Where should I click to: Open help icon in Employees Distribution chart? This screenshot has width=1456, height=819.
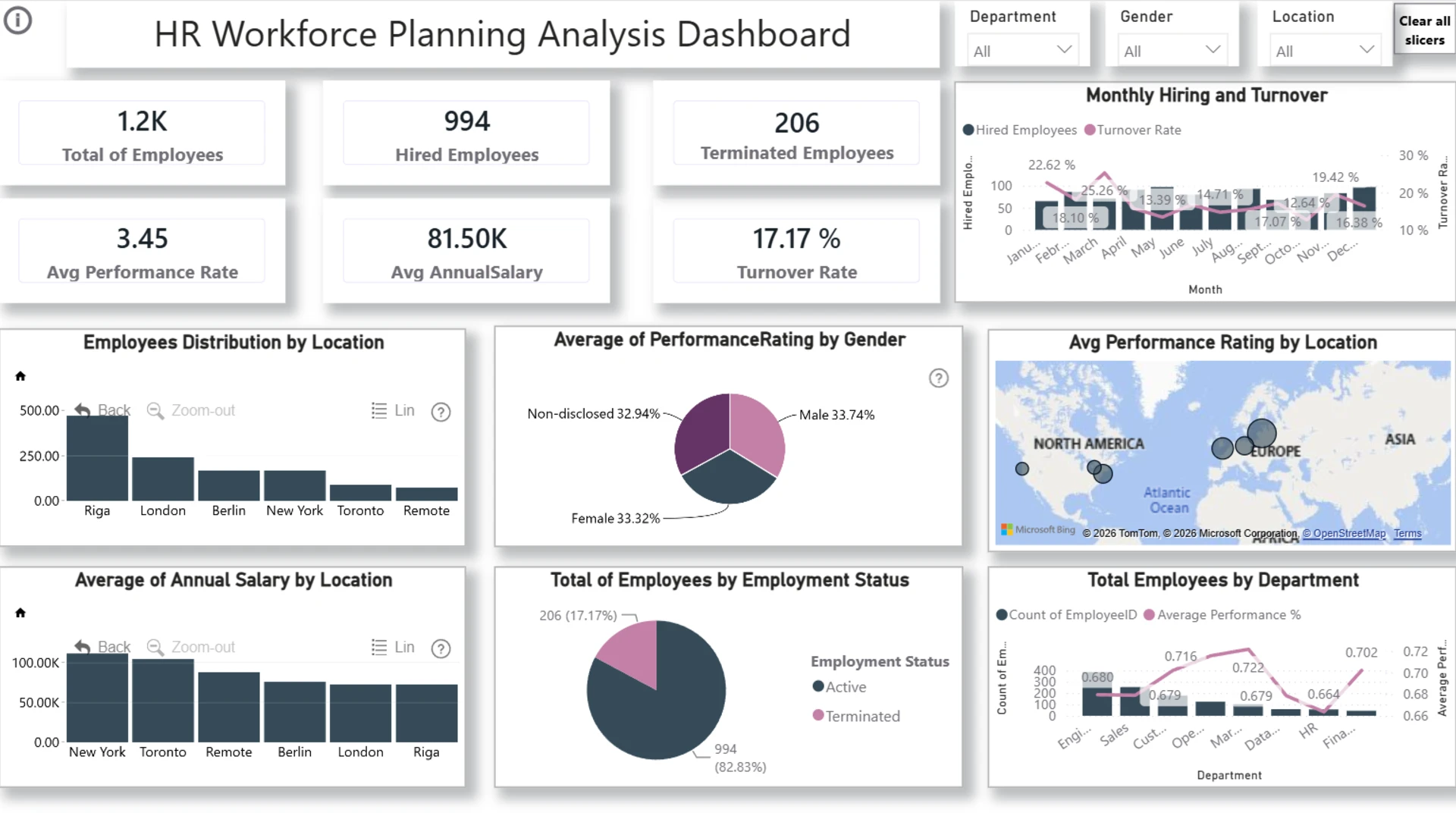click(x=441, y=412)
